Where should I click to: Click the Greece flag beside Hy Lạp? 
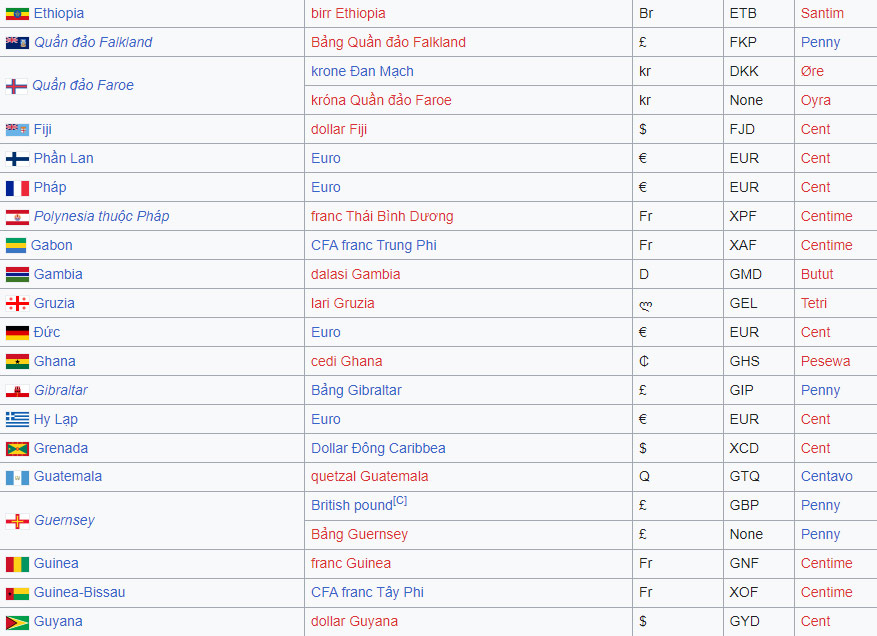pos(17,420)
